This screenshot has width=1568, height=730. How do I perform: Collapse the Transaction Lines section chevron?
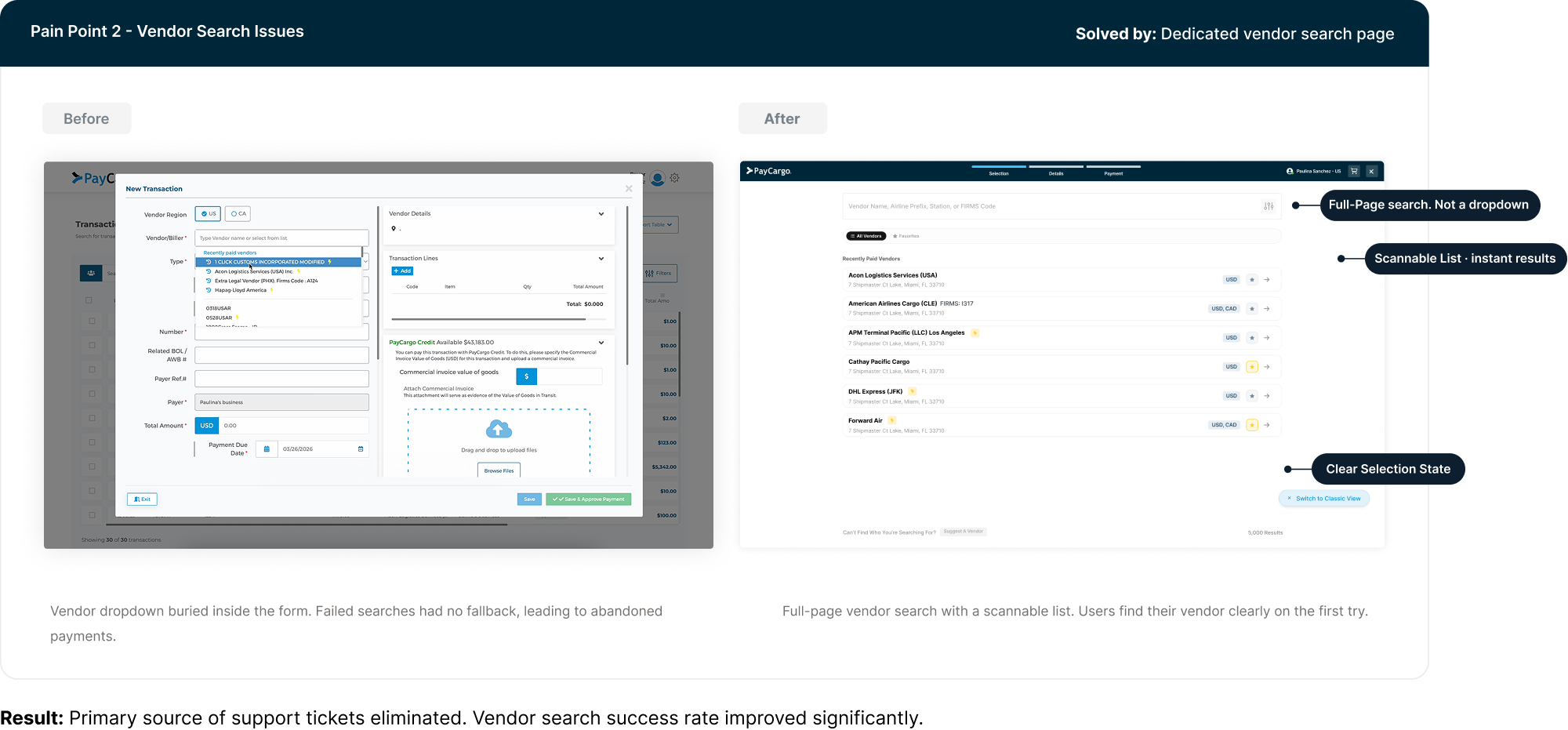pyautogui.click(x=601, y=259)
